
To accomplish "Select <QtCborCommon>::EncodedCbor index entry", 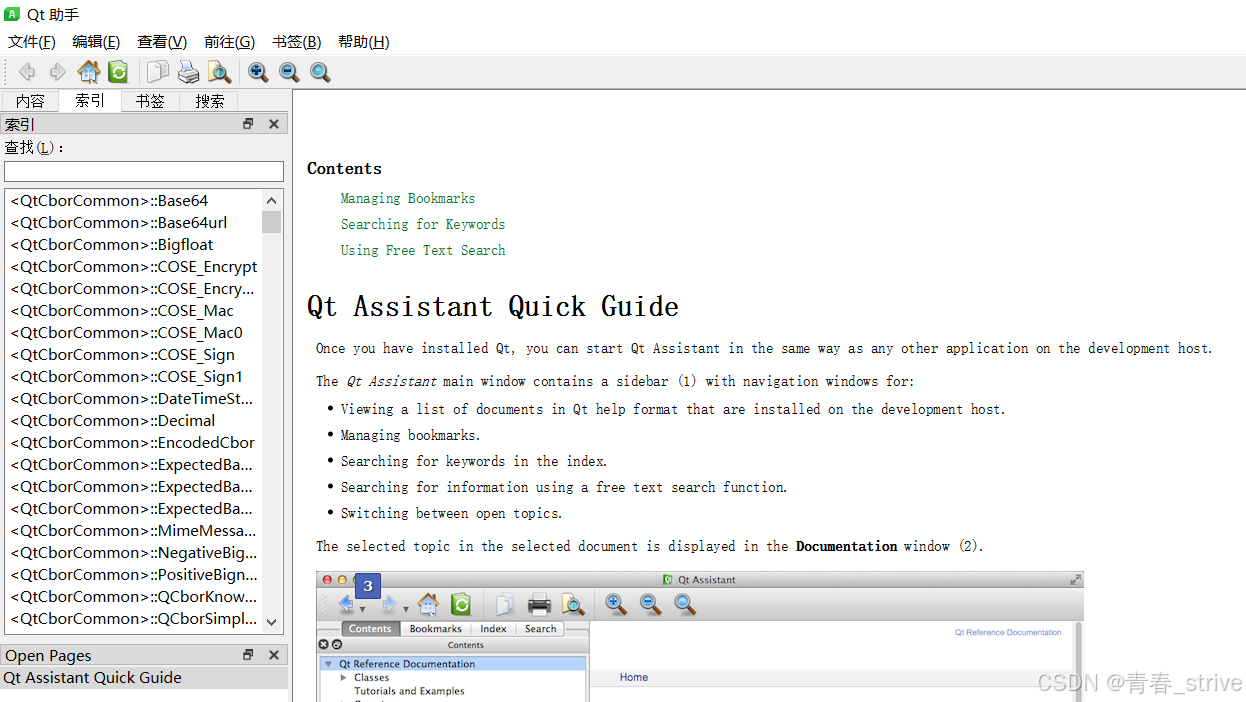I will 133,442.
